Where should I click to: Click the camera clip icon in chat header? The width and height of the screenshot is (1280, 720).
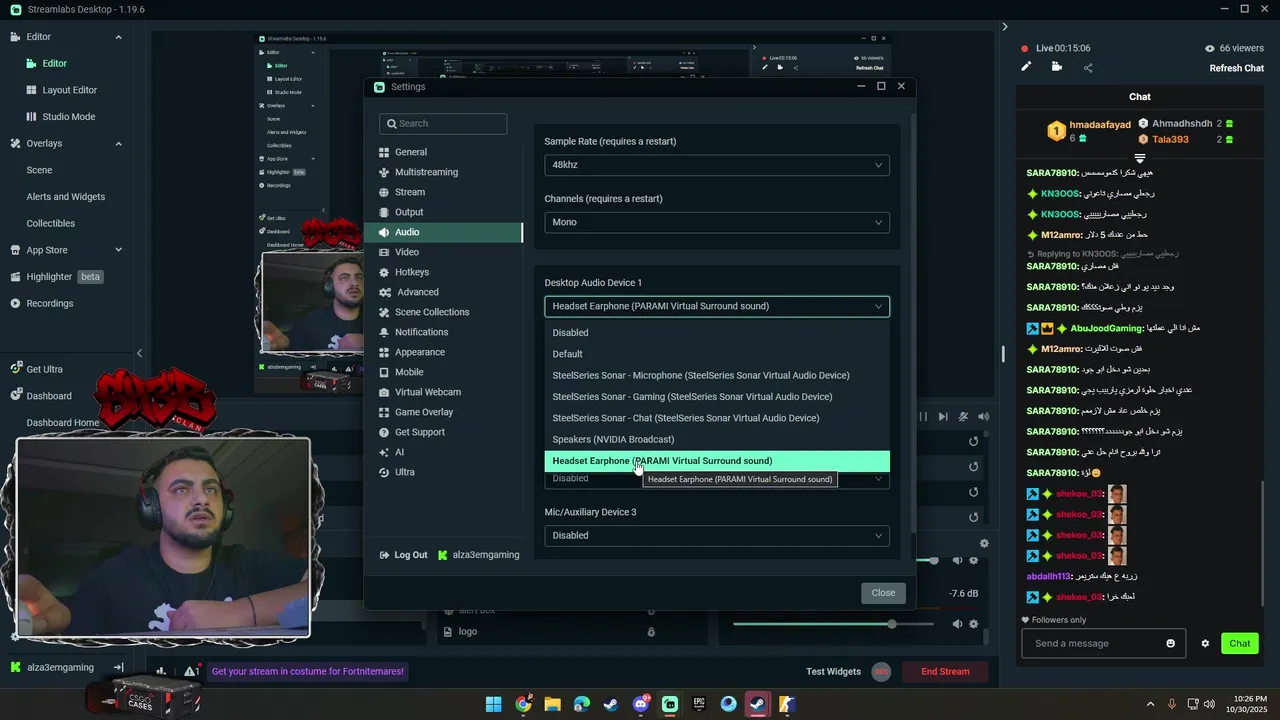coord(1057,67)
